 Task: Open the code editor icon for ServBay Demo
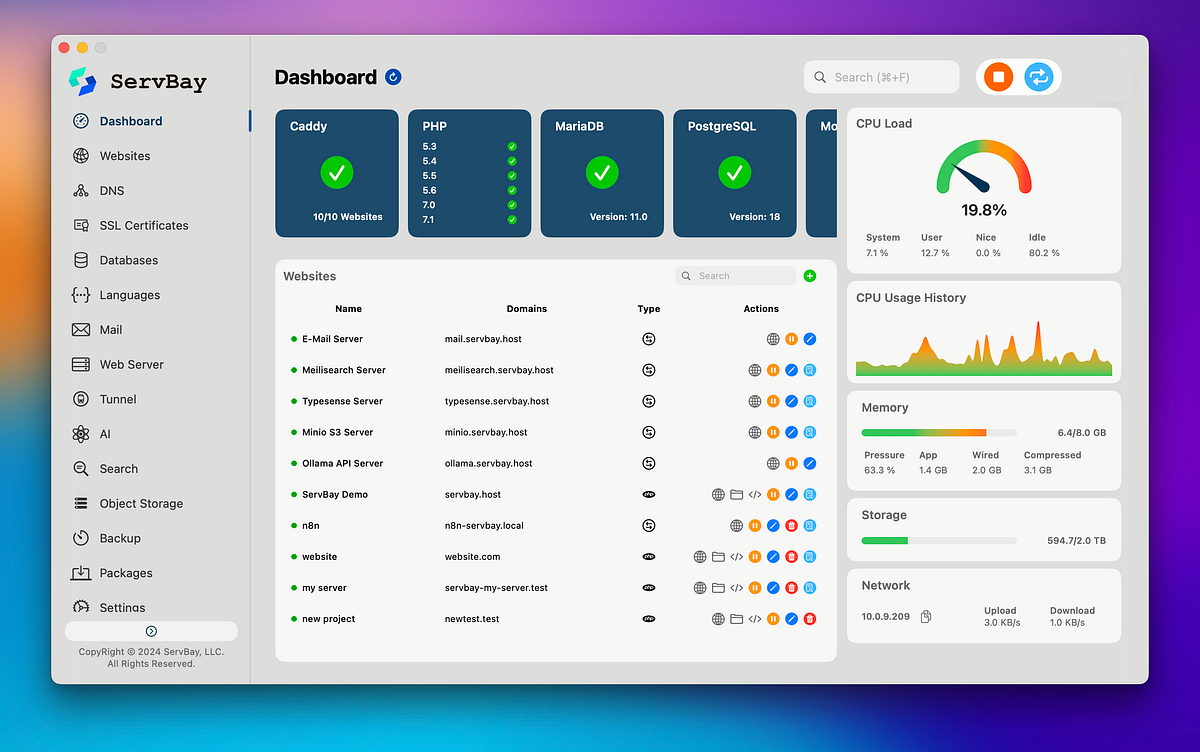click(754, 494)
